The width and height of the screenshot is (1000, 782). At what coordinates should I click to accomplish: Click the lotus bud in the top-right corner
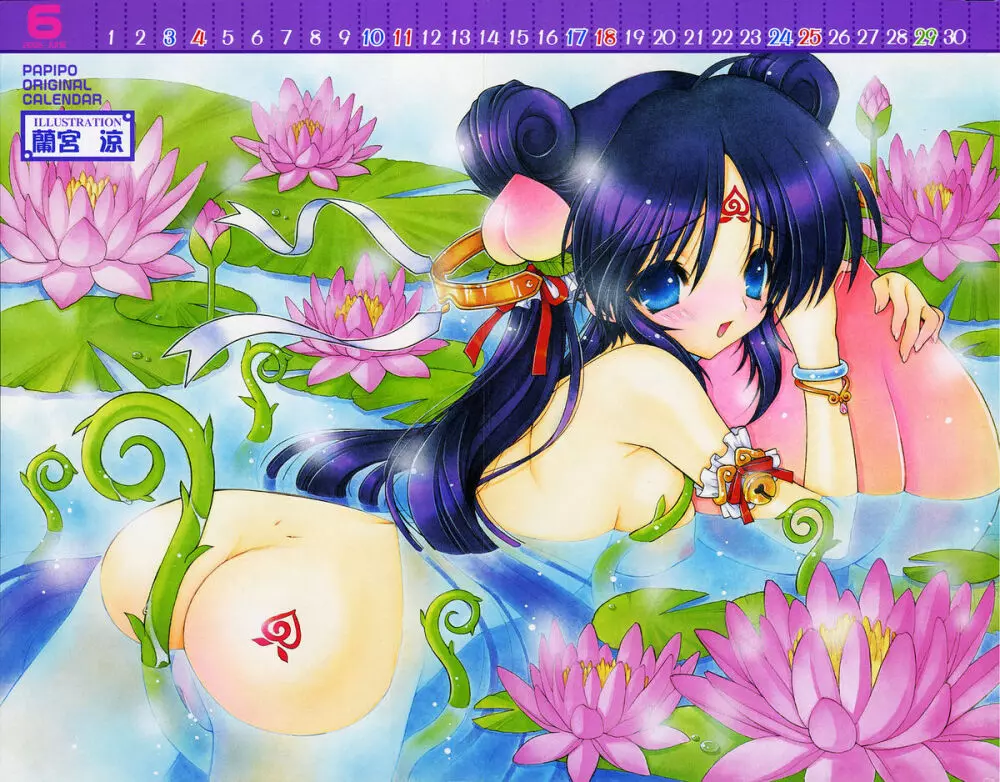tap(875, 98)
